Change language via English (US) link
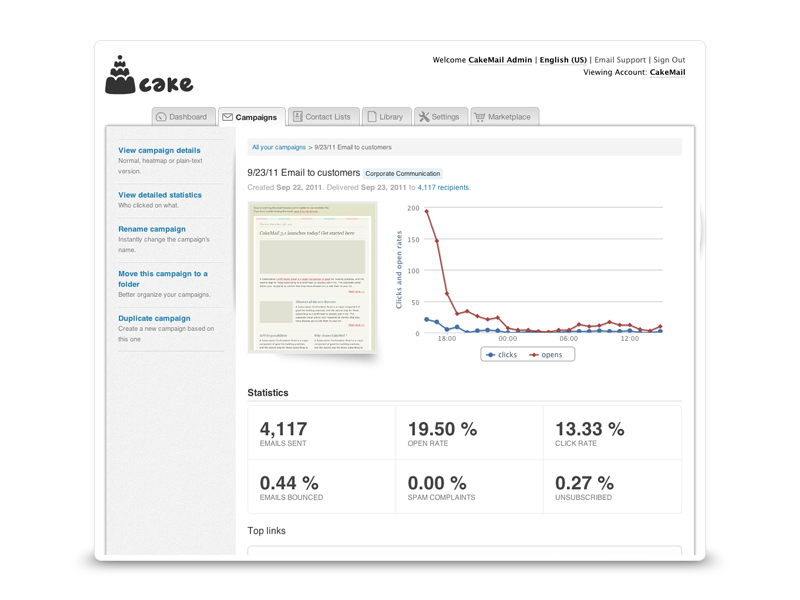 point(563,60)
